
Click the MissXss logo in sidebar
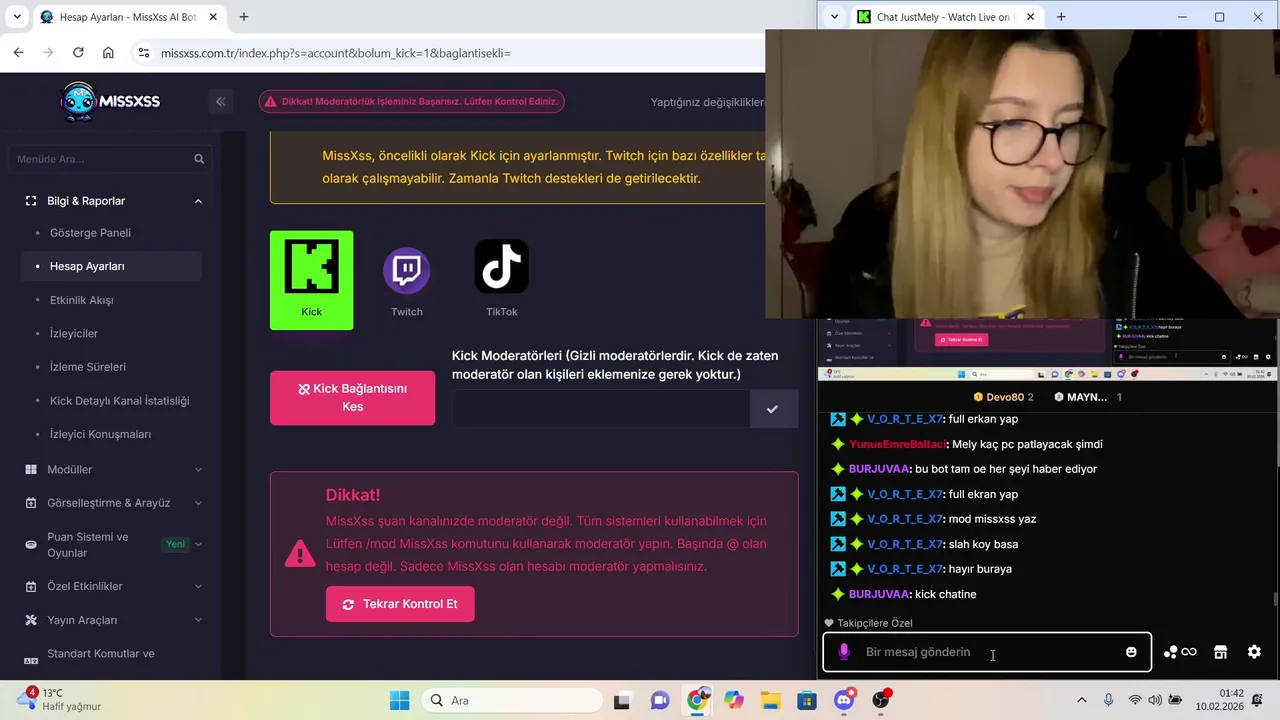(110, 101)
